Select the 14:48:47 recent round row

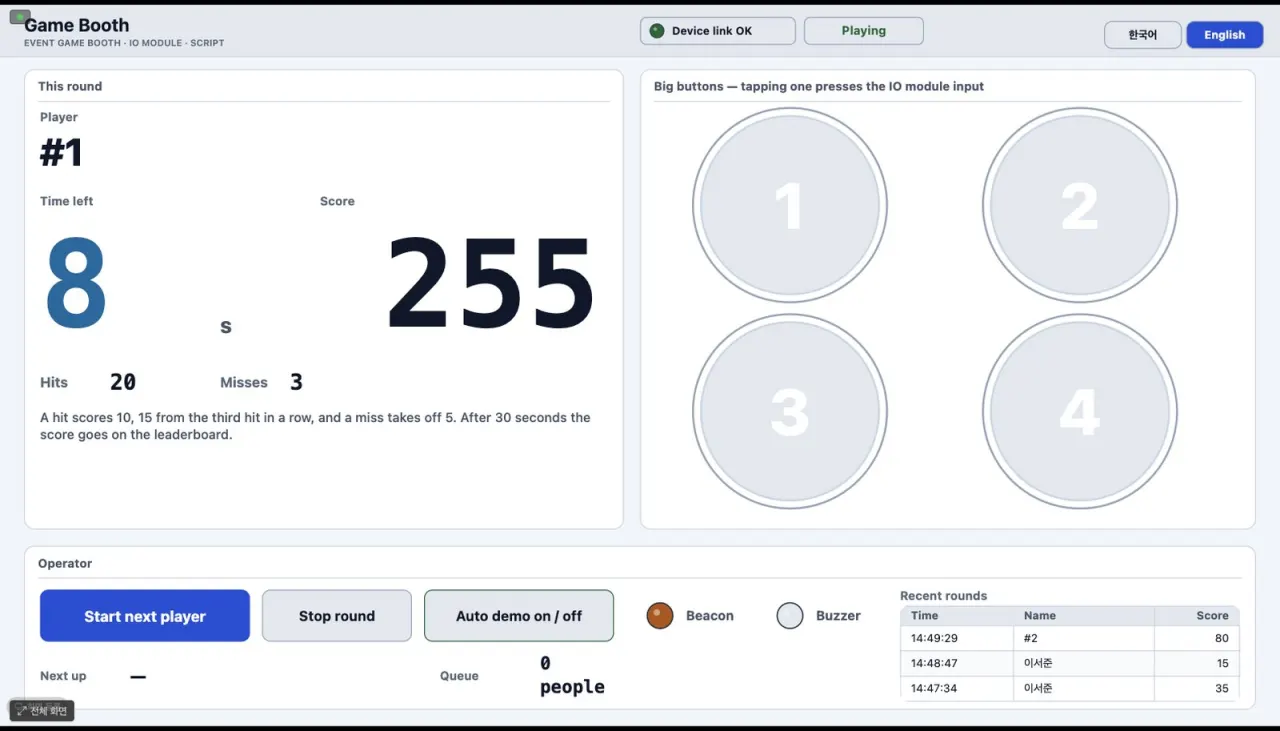tap(1070, 663)
